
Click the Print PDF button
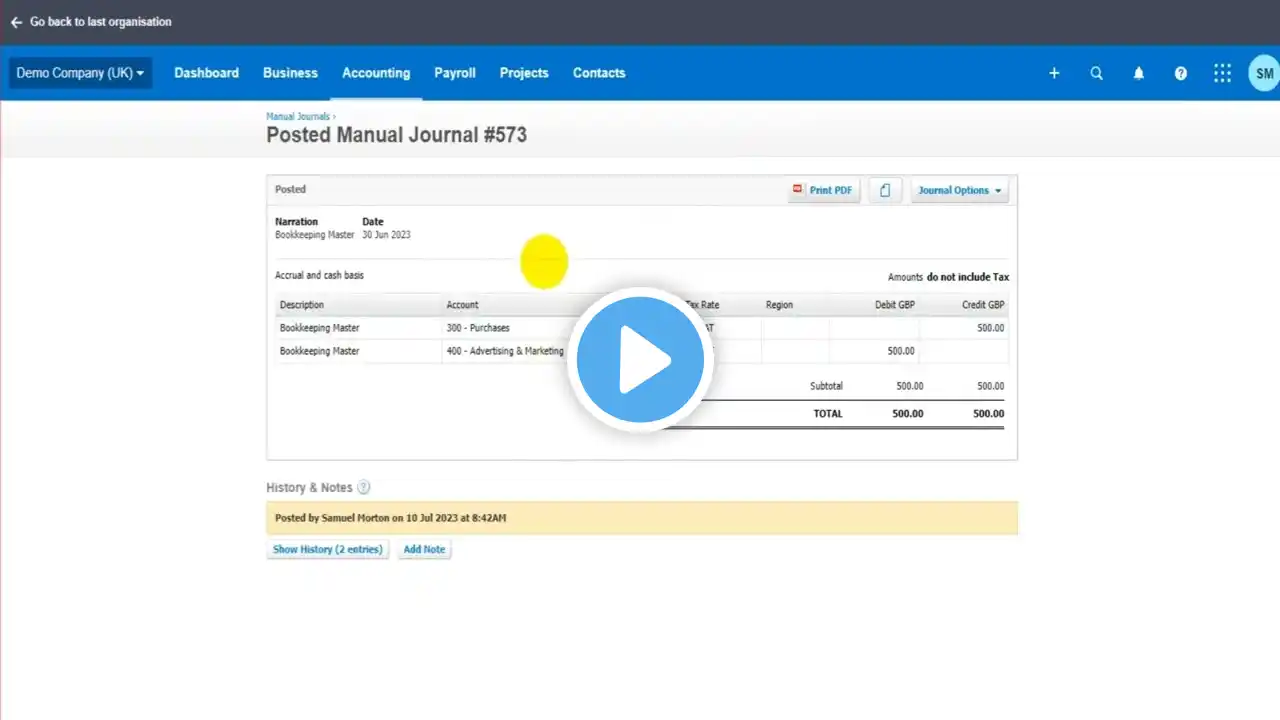(x=824, y=190)
